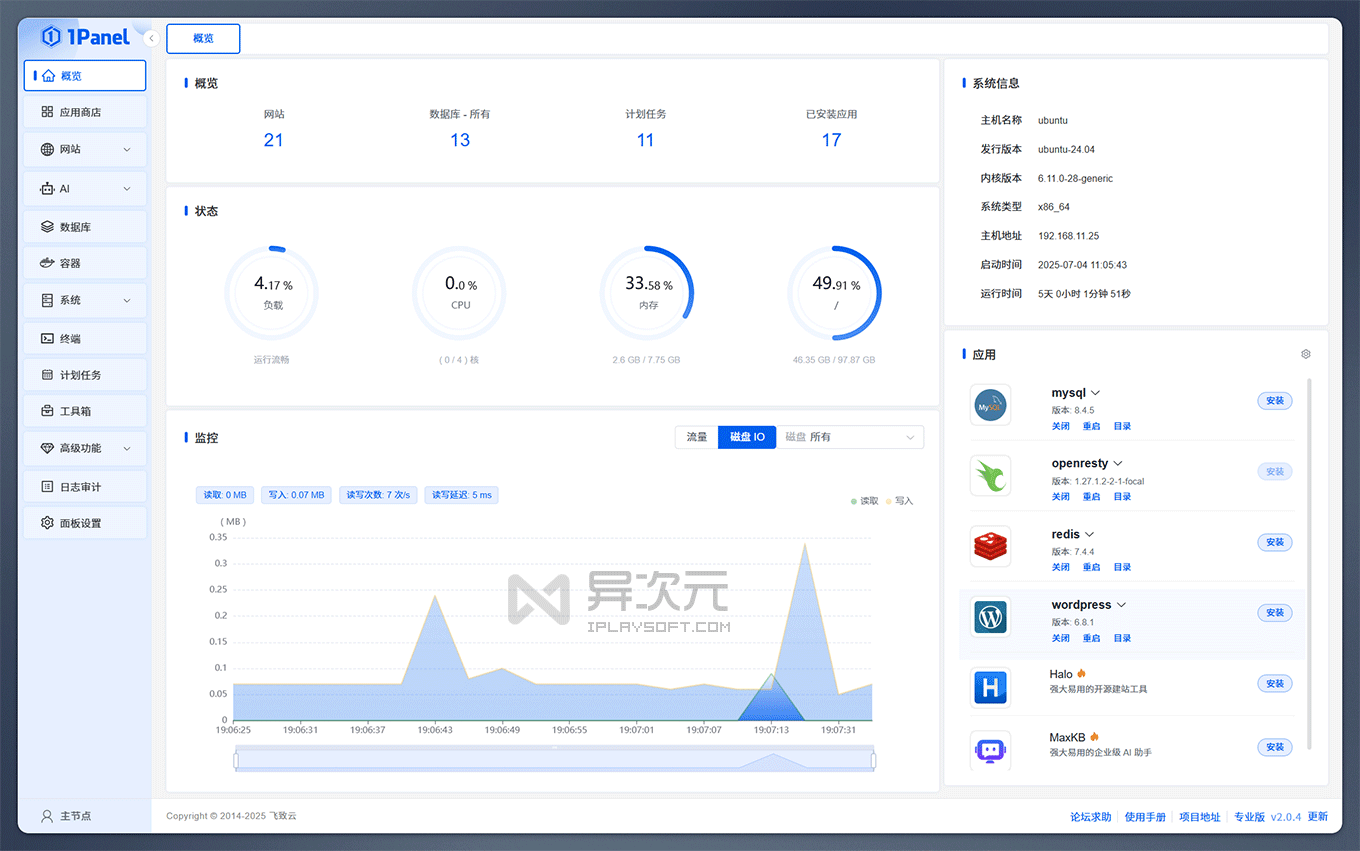Click 安装 button for redis
Screen dimensions: 1360x851
(x=1275, y=542)
